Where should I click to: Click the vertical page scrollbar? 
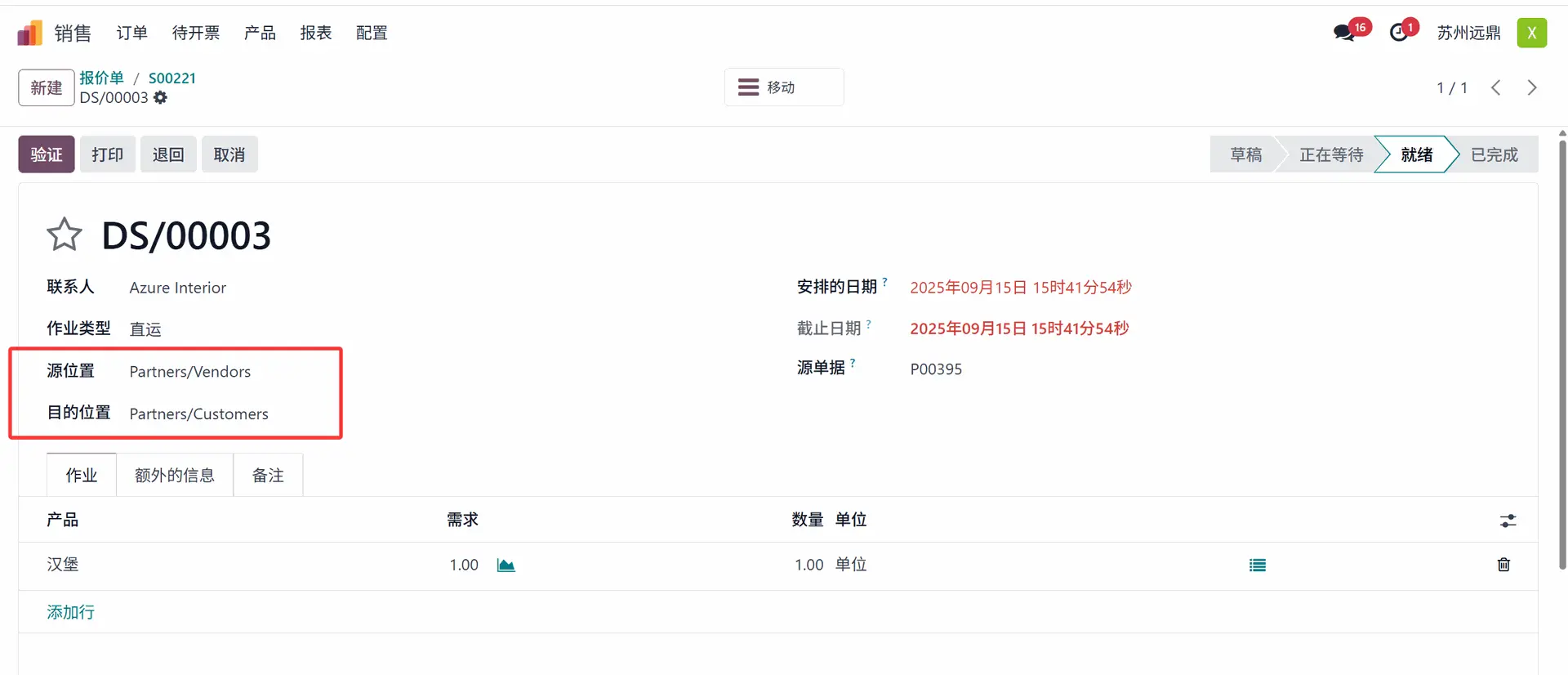pyautogui.click(x=1562, y=351)
